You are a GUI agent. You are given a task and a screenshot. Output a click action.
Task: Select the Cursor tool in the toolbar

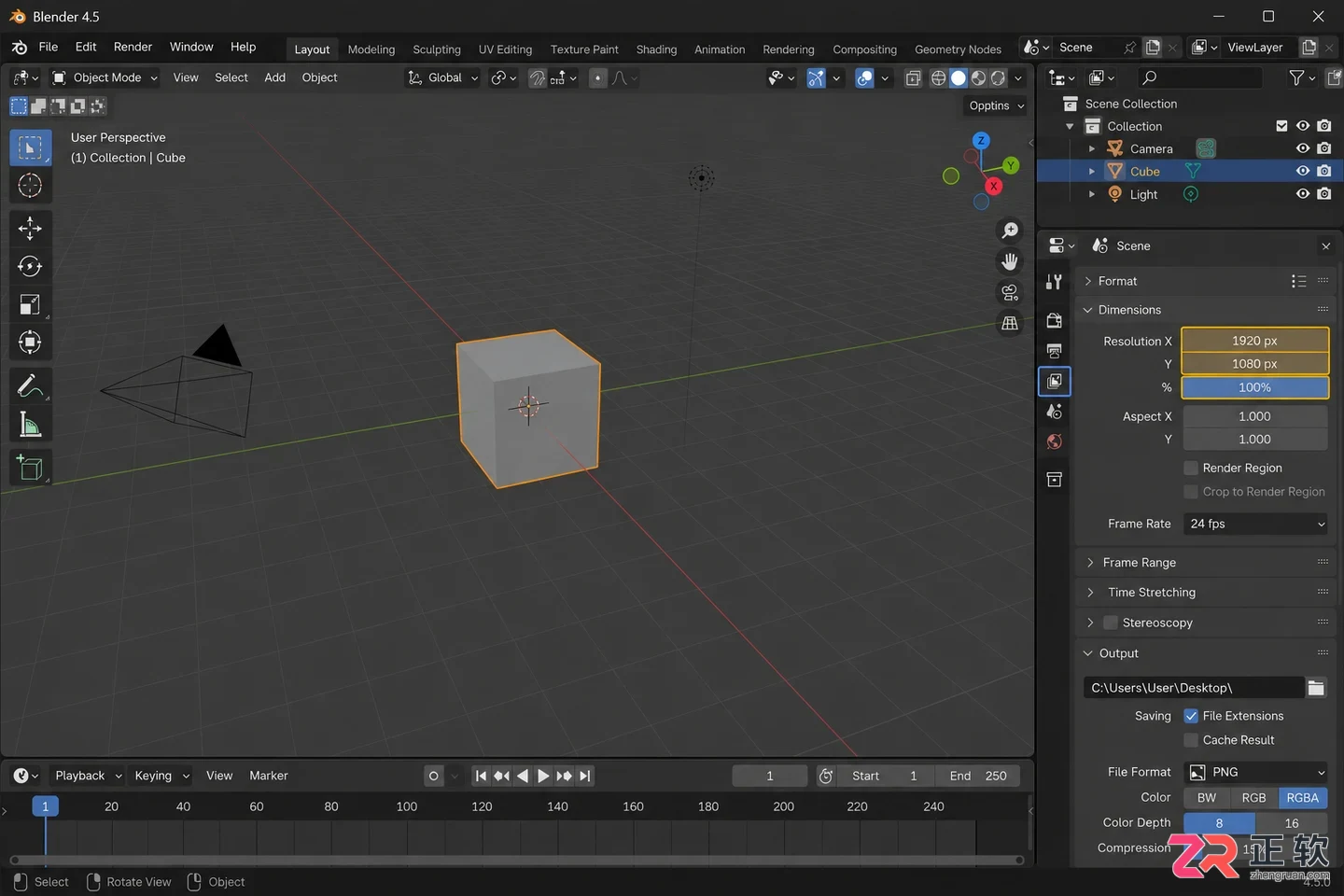(x=30, y=186)
